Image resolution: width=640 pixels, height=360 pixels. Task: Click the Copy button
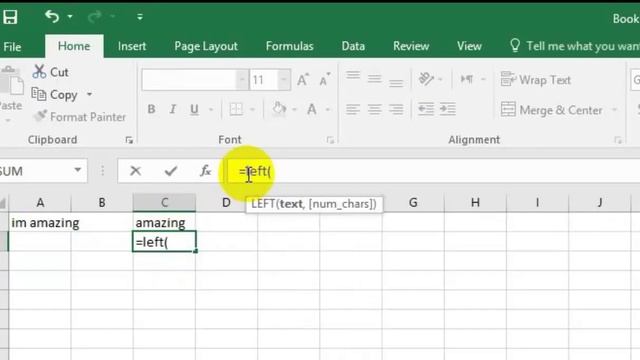55,95
